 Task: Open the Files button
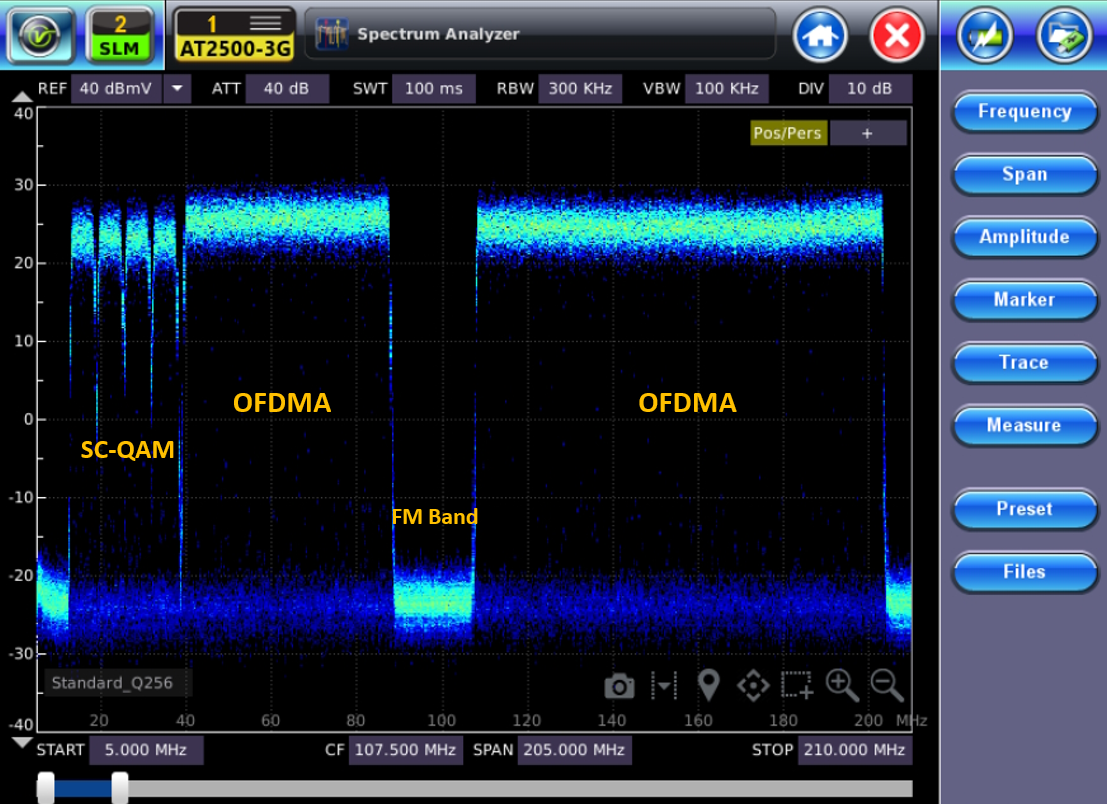tap(1024, 571)
